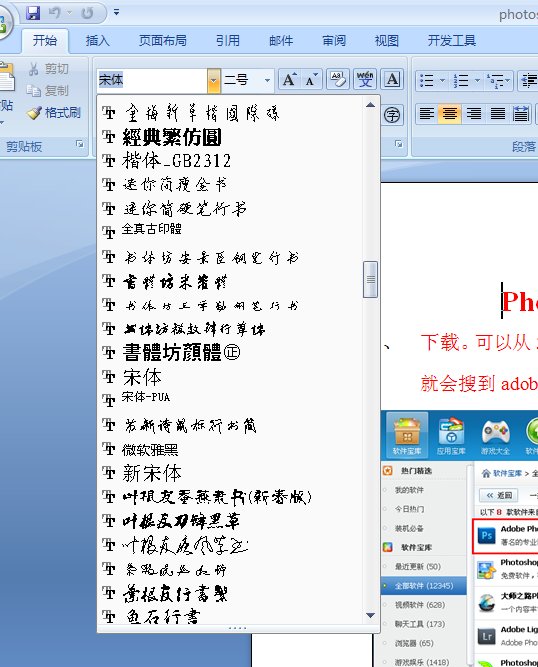Click 游戏大全 gamepad icon in image

coord(495,435)
